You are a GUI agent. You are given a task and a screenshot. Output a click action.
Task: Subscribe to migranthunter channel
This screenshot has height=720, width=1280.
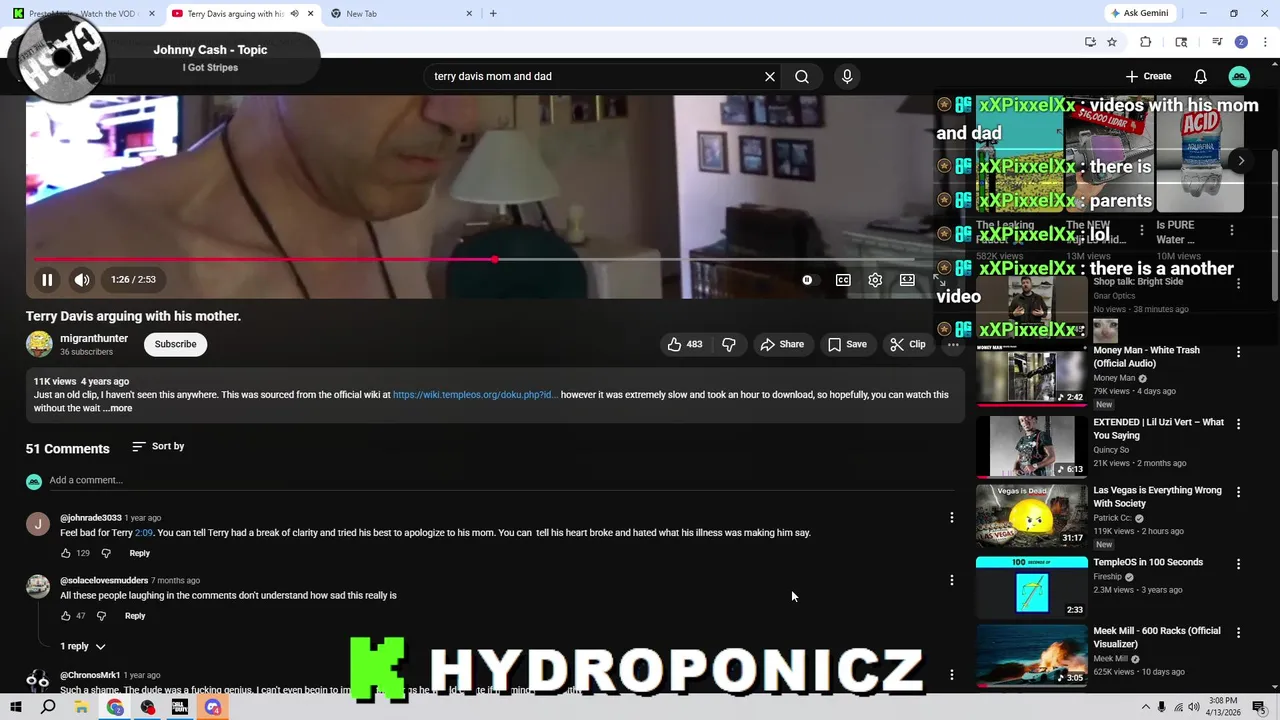tap(175, 344)
